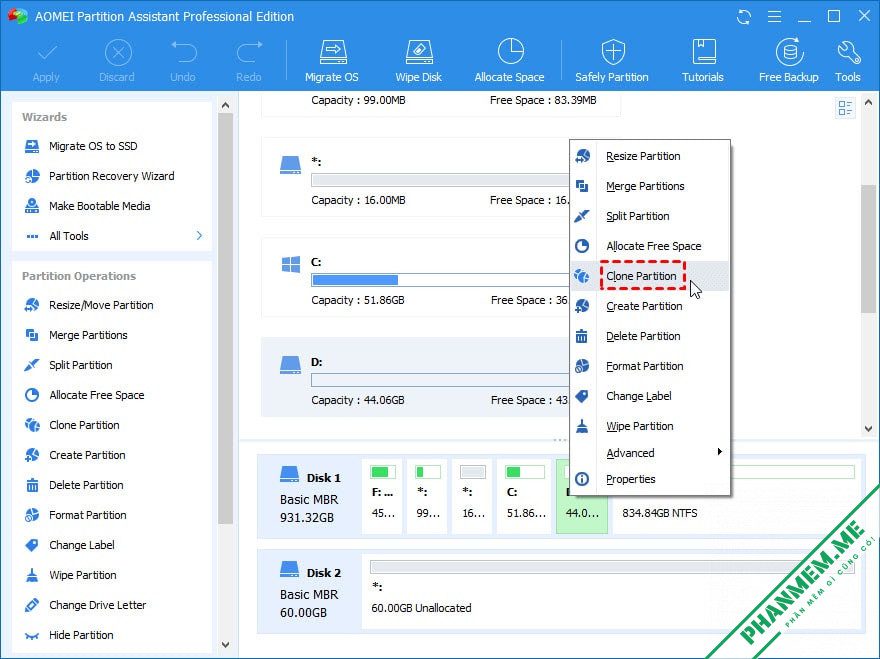Screen dimensions: 880x659
Task: Open Tutorials from the toolbar
Action: (x=703, y=61)
